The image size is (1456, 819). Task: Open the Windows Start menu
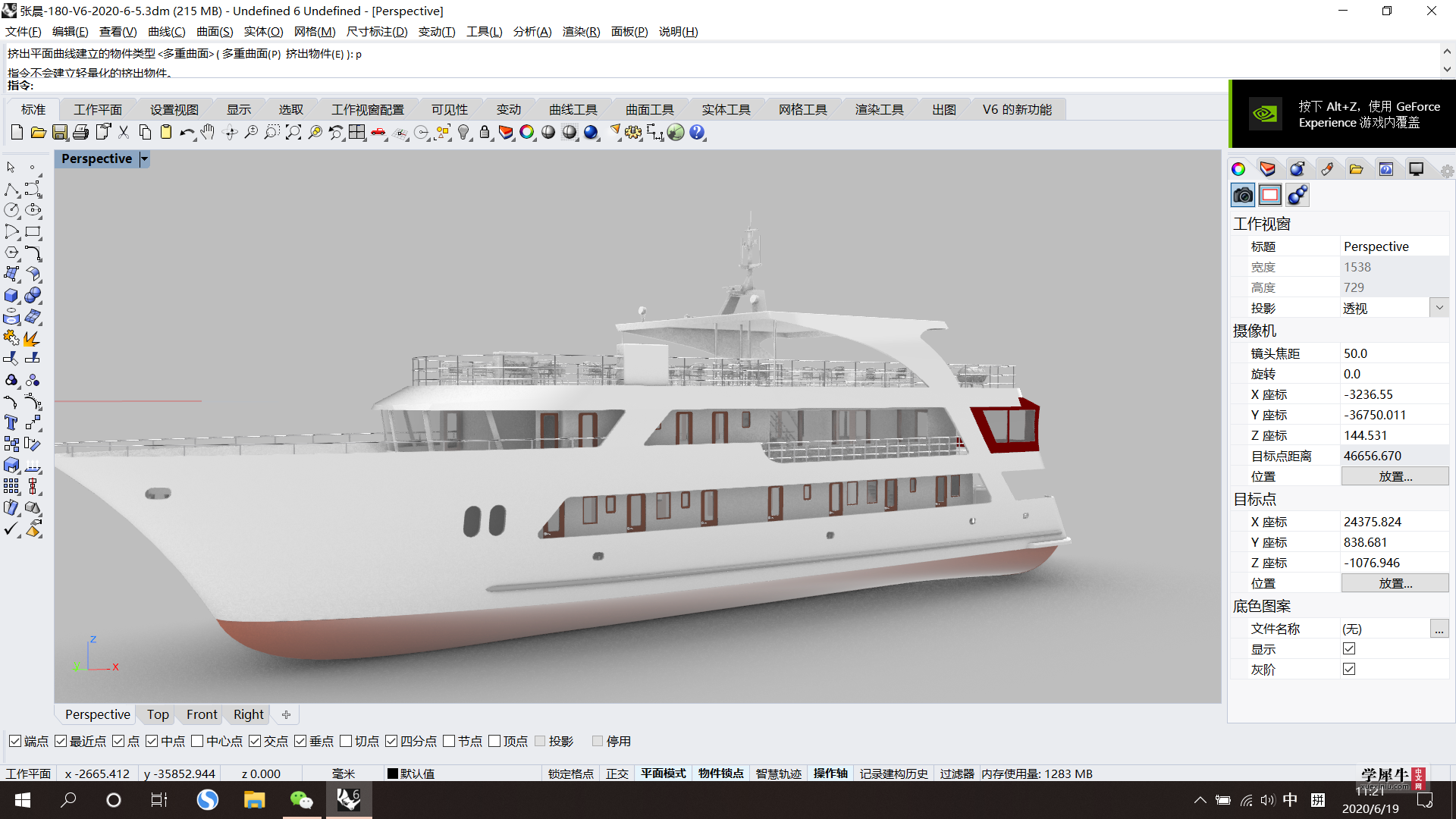23,800
